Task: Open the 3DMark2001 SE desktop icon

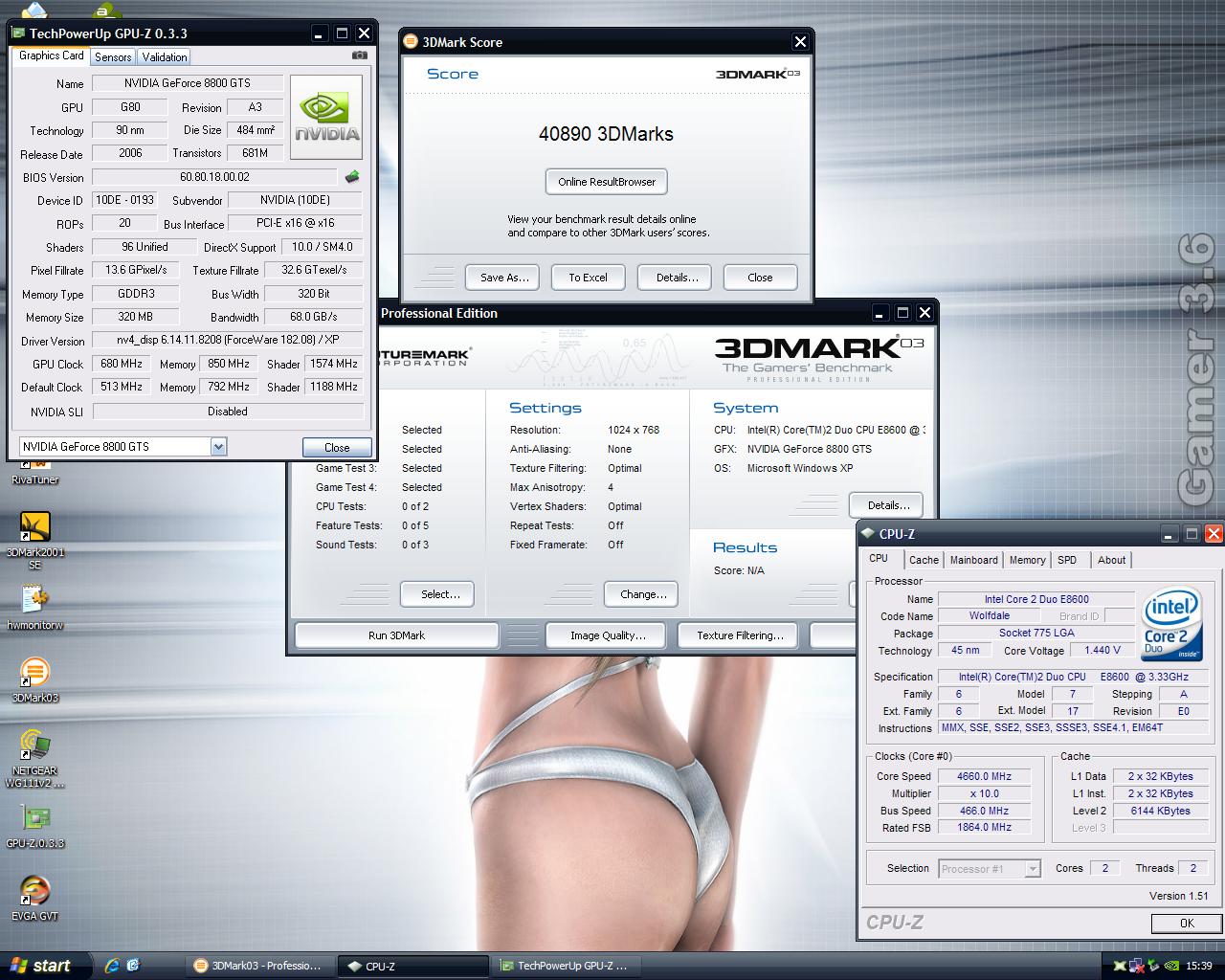Action: pyautogui.click(x=34, y=541)
